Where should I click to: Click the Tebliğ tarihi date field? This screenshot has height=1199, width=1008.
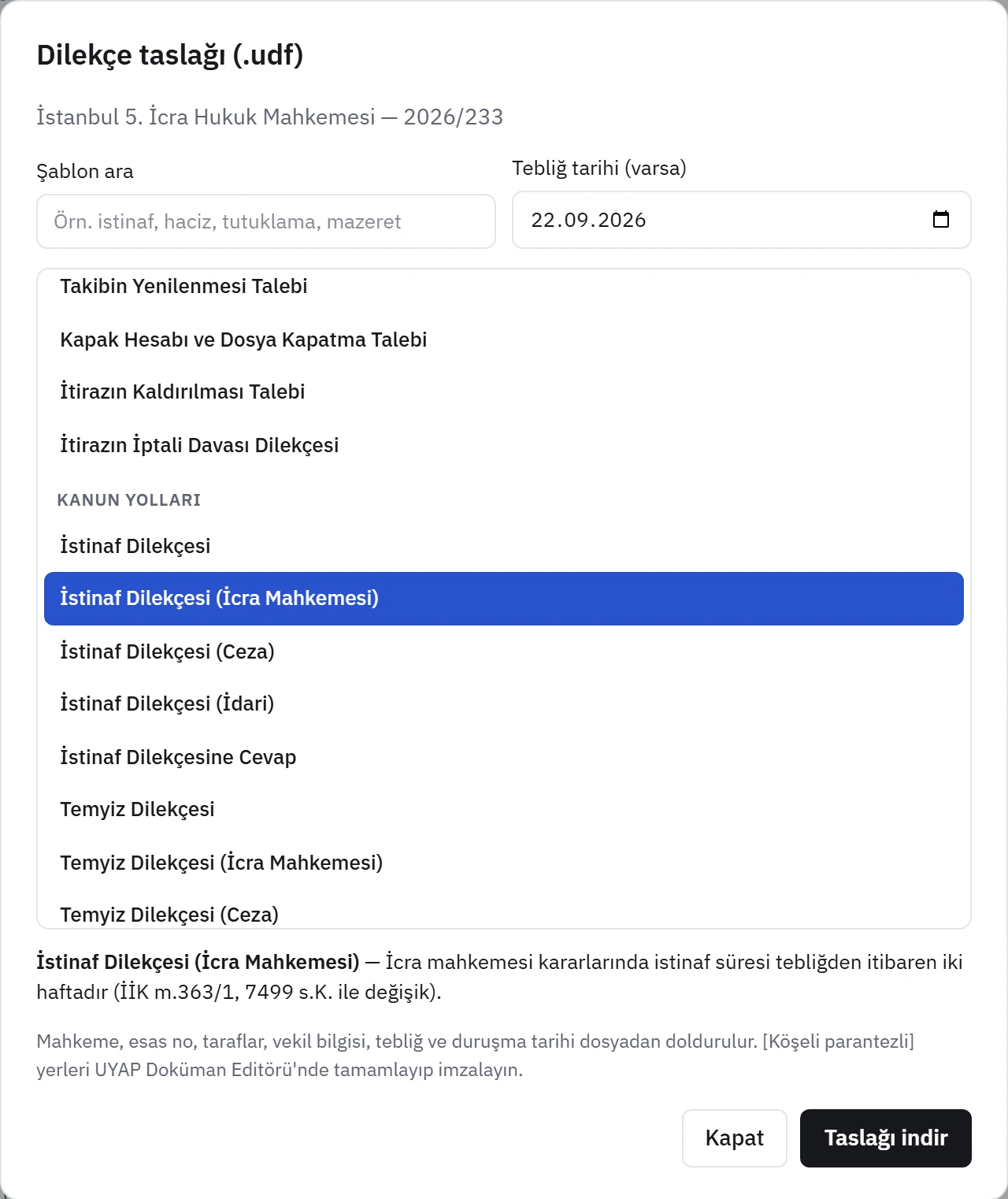(x=741, y=220)
